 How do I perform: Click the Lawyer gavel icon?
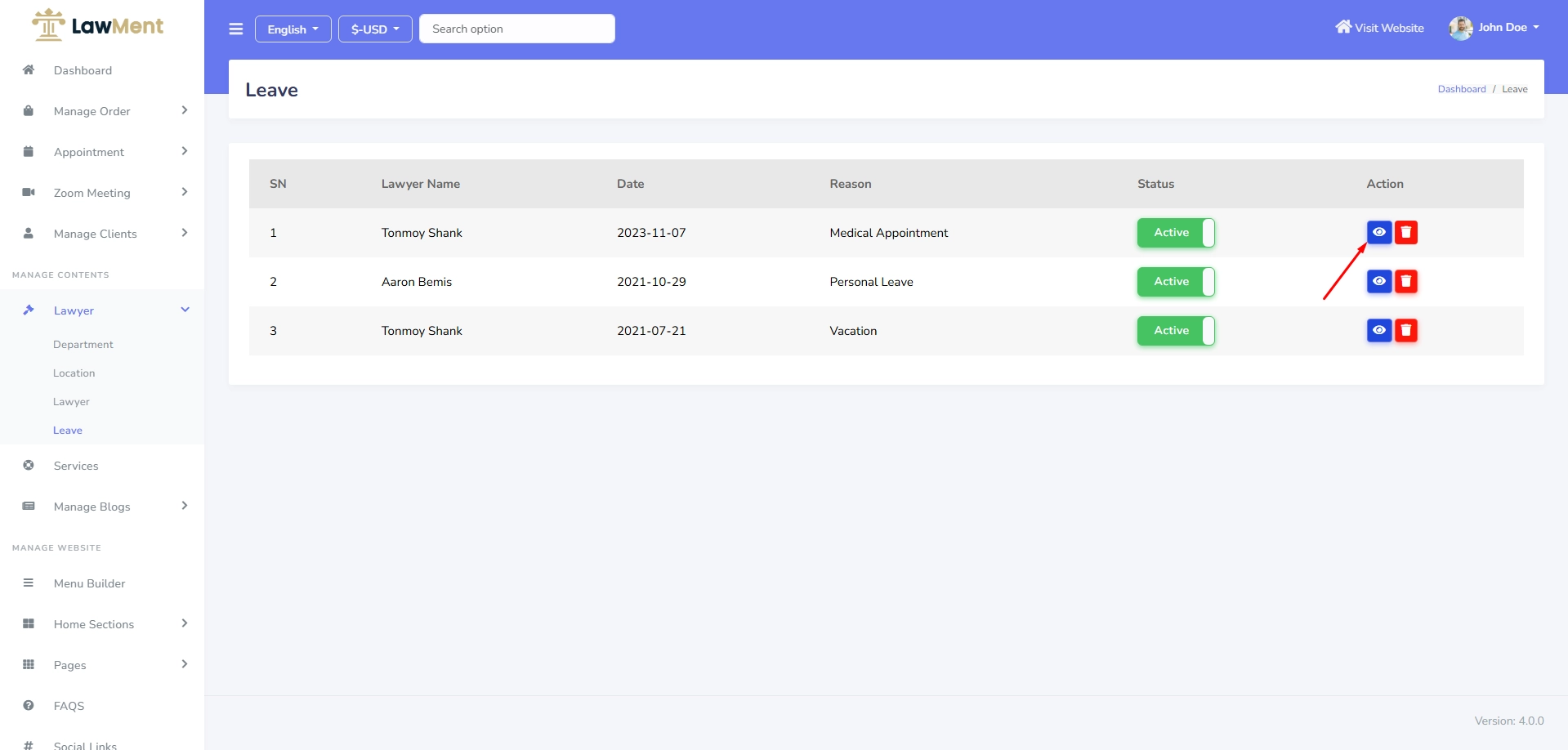click(x=29, y=310)
